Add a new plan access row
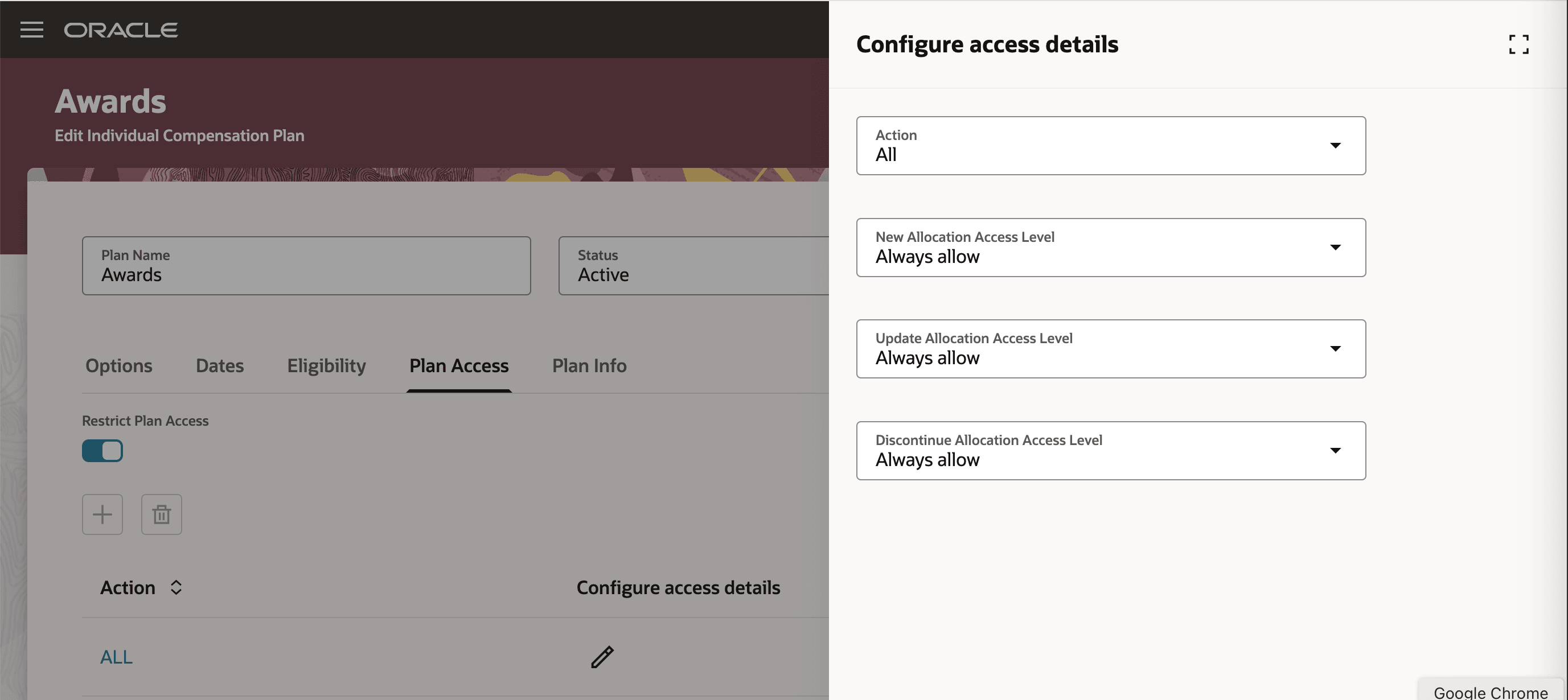This screenshot has height=700, width=1568. click(102, 514)
